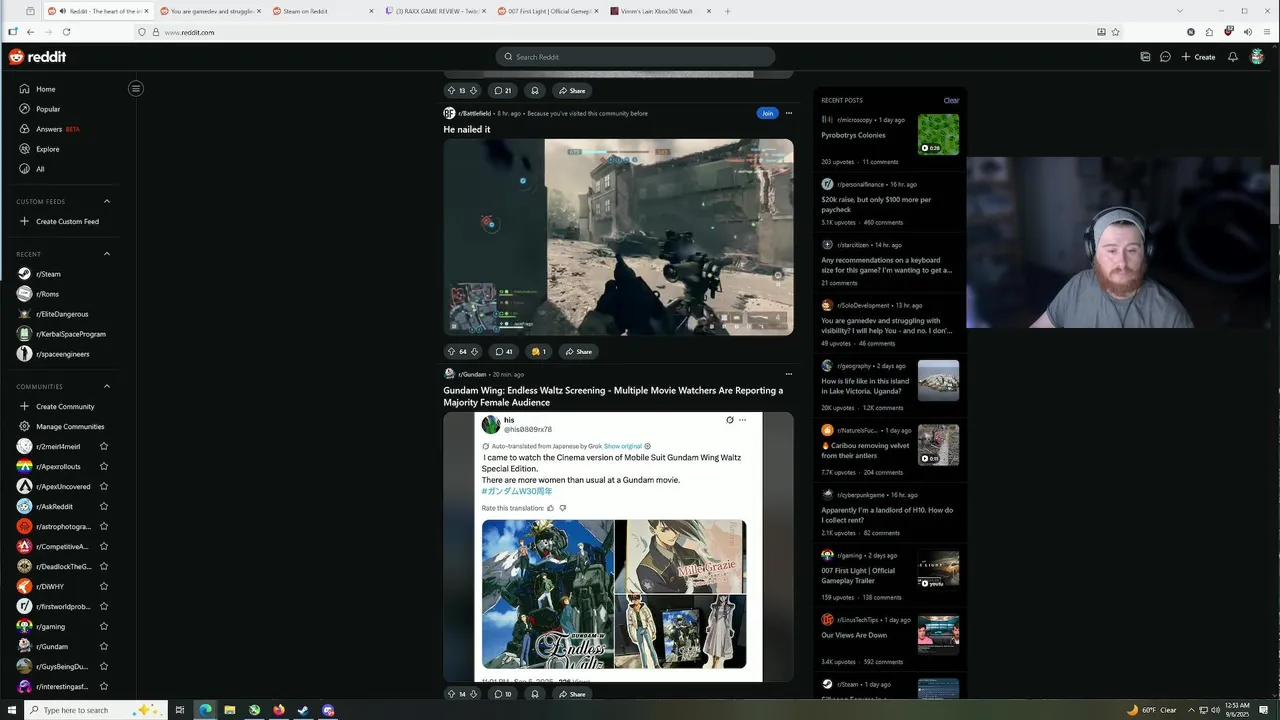Open the Reddit home logo
The height and width of the screenshot is (720, 1280).
click(x=37, y=57)
